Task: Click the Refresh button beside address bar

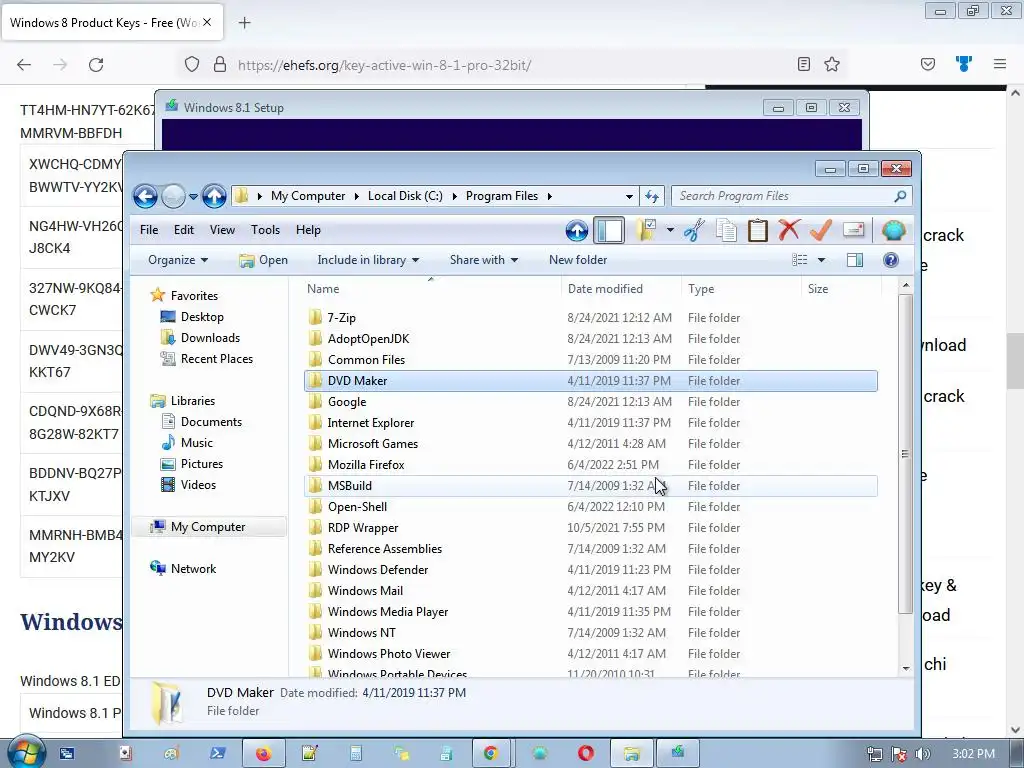Action: coord(652,196)
